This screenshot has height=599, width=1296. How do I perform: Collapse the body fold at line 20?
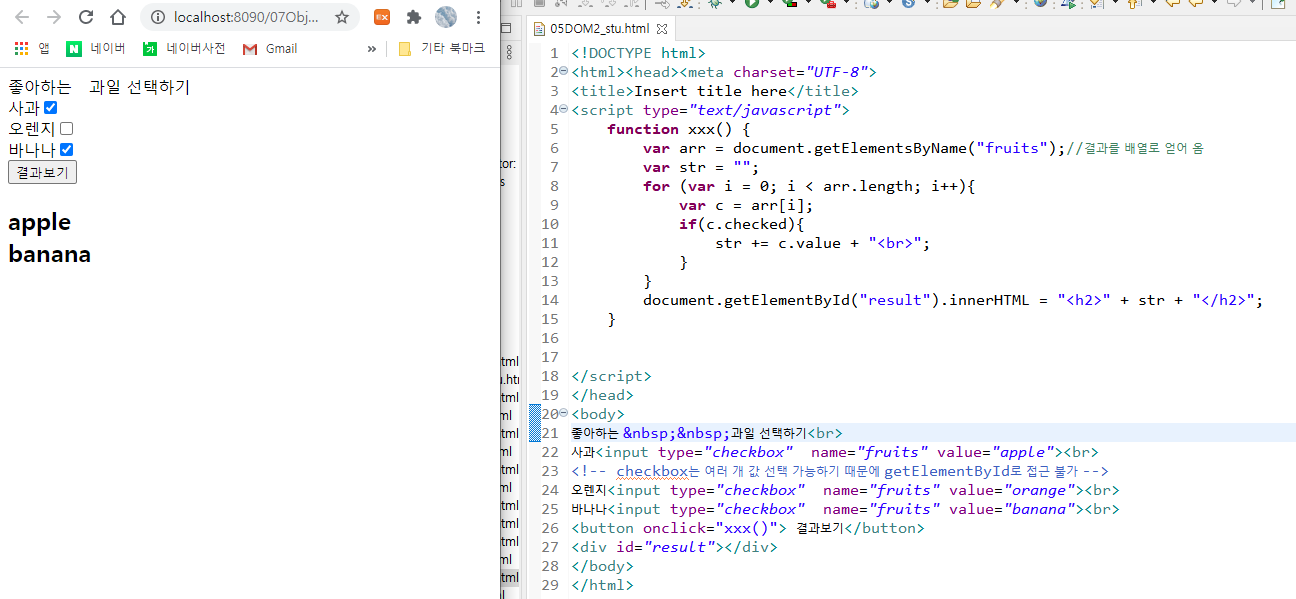coord(563,413)
